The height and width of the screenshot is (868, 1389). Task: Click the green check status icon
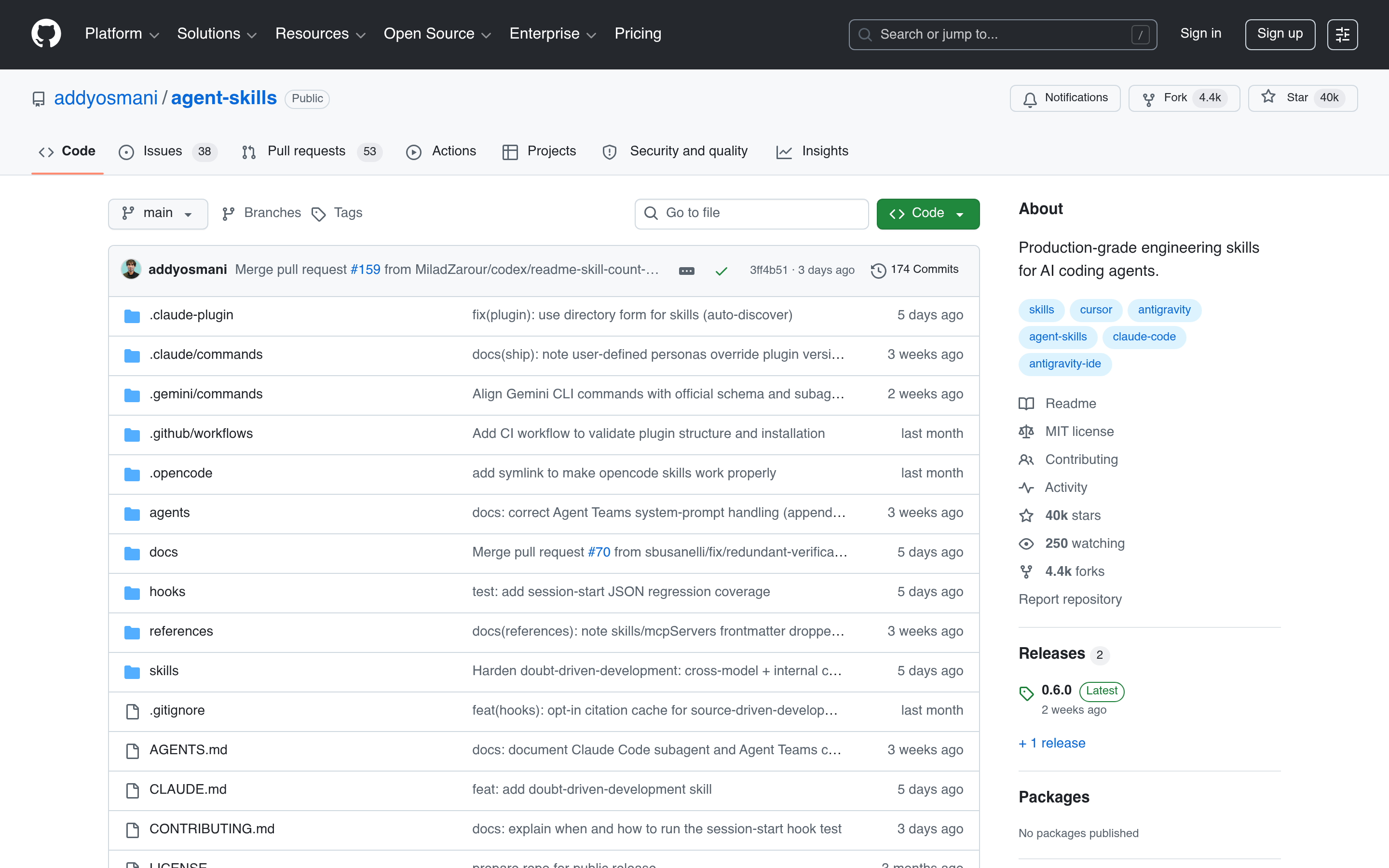(722, 271)
